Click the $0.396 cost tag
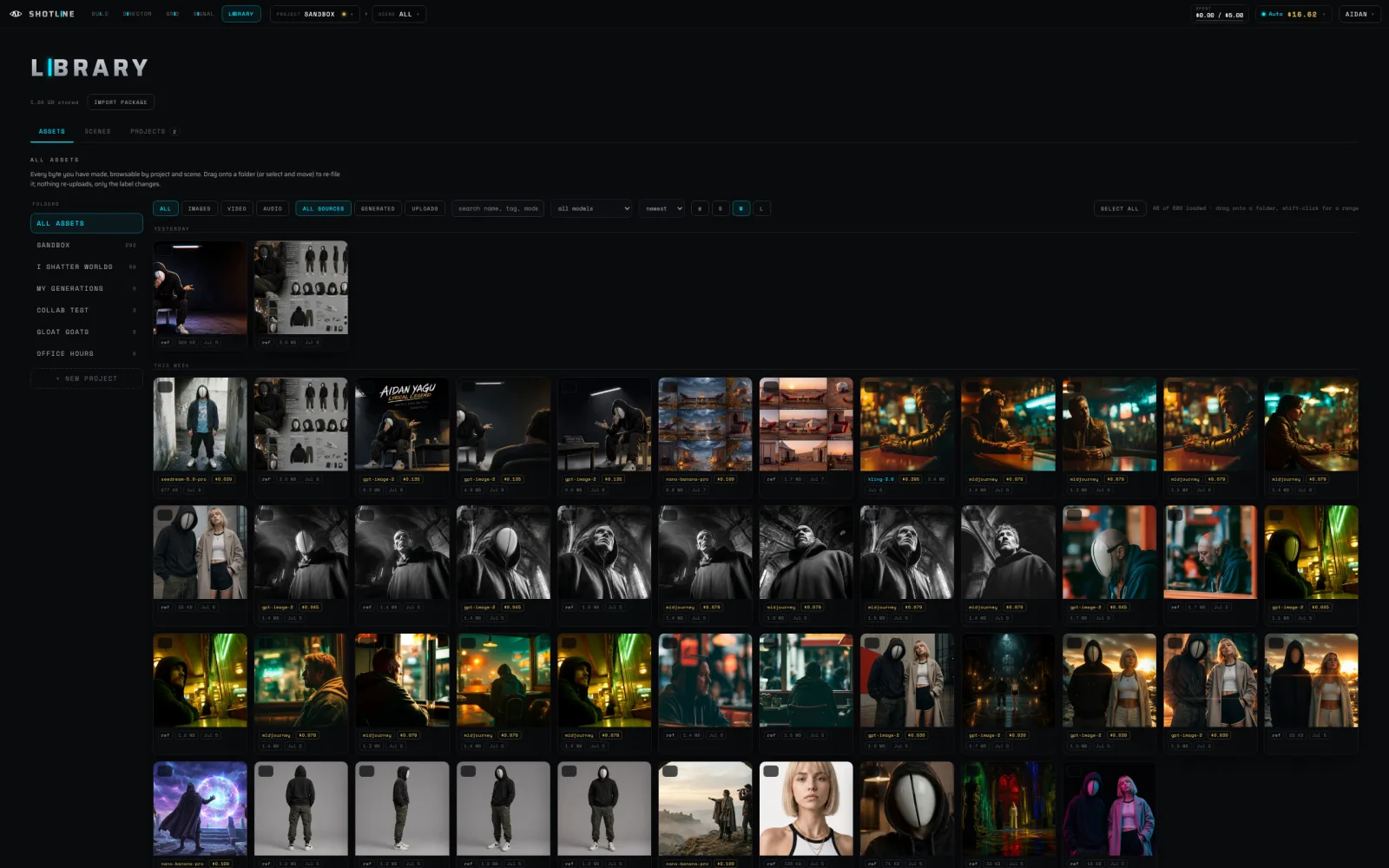This screenshot has height=868, width=1389. (911, 479)
